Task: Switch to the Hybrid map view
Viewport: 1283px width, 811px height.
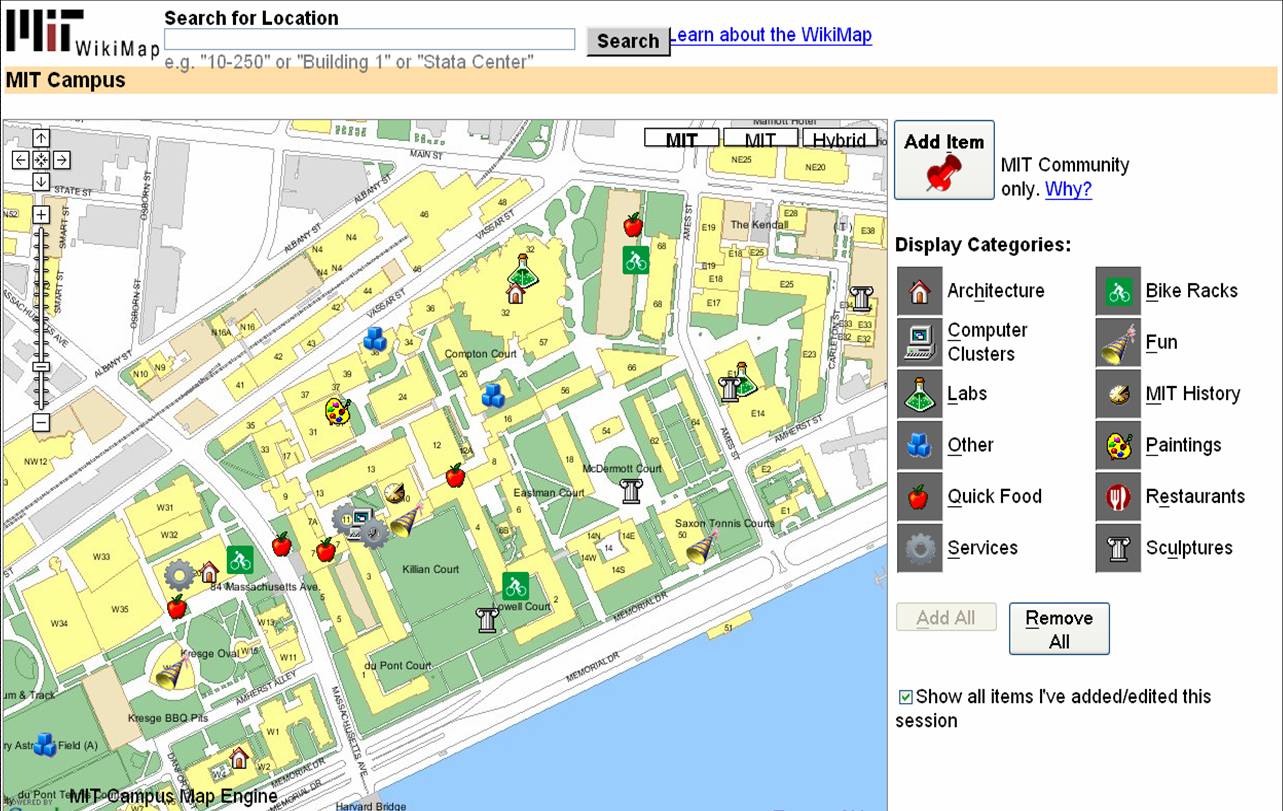Action: point(839,139)
